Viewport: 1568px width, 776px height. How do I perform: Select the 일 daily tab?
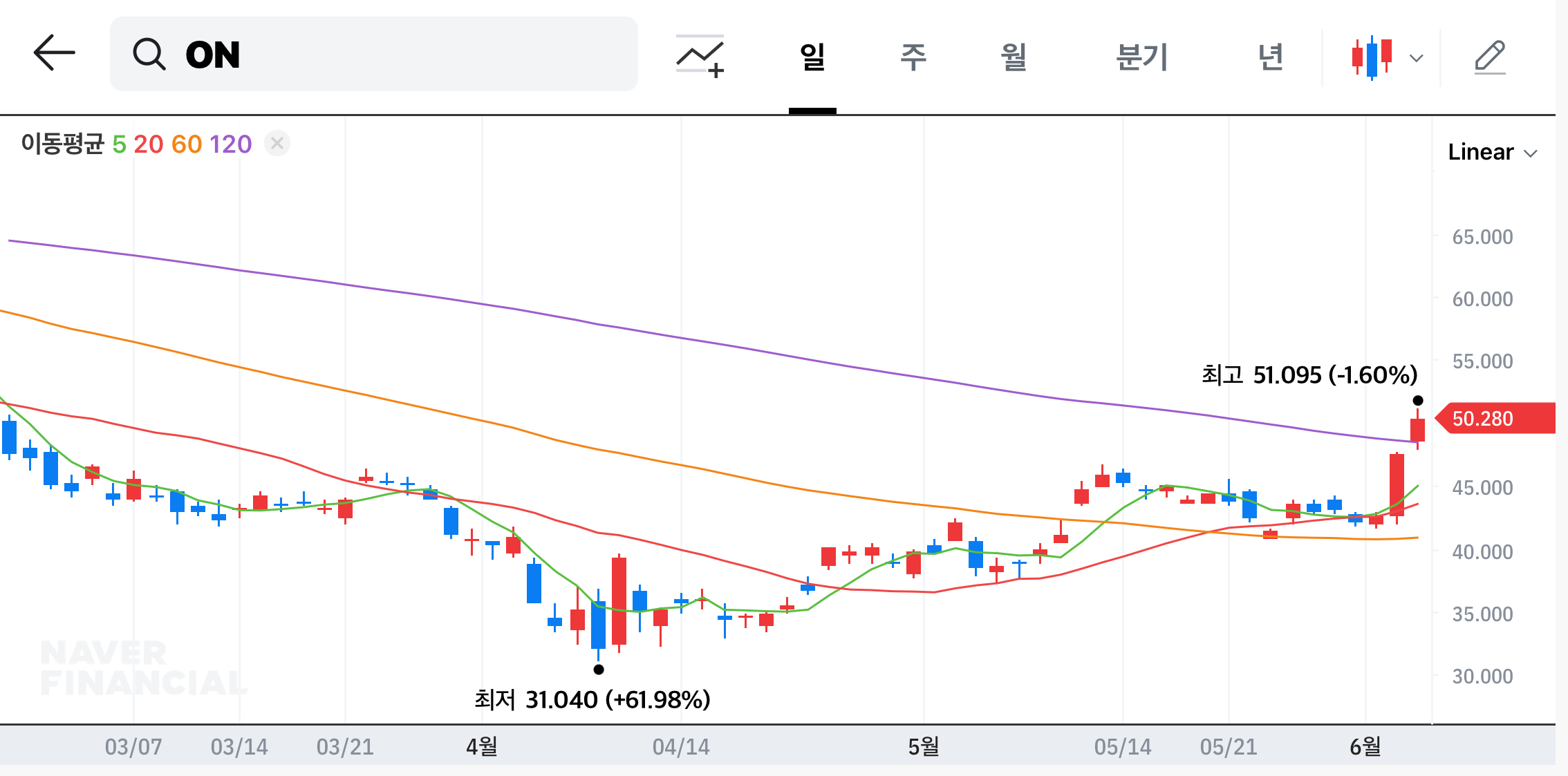[x=812, y=57]
